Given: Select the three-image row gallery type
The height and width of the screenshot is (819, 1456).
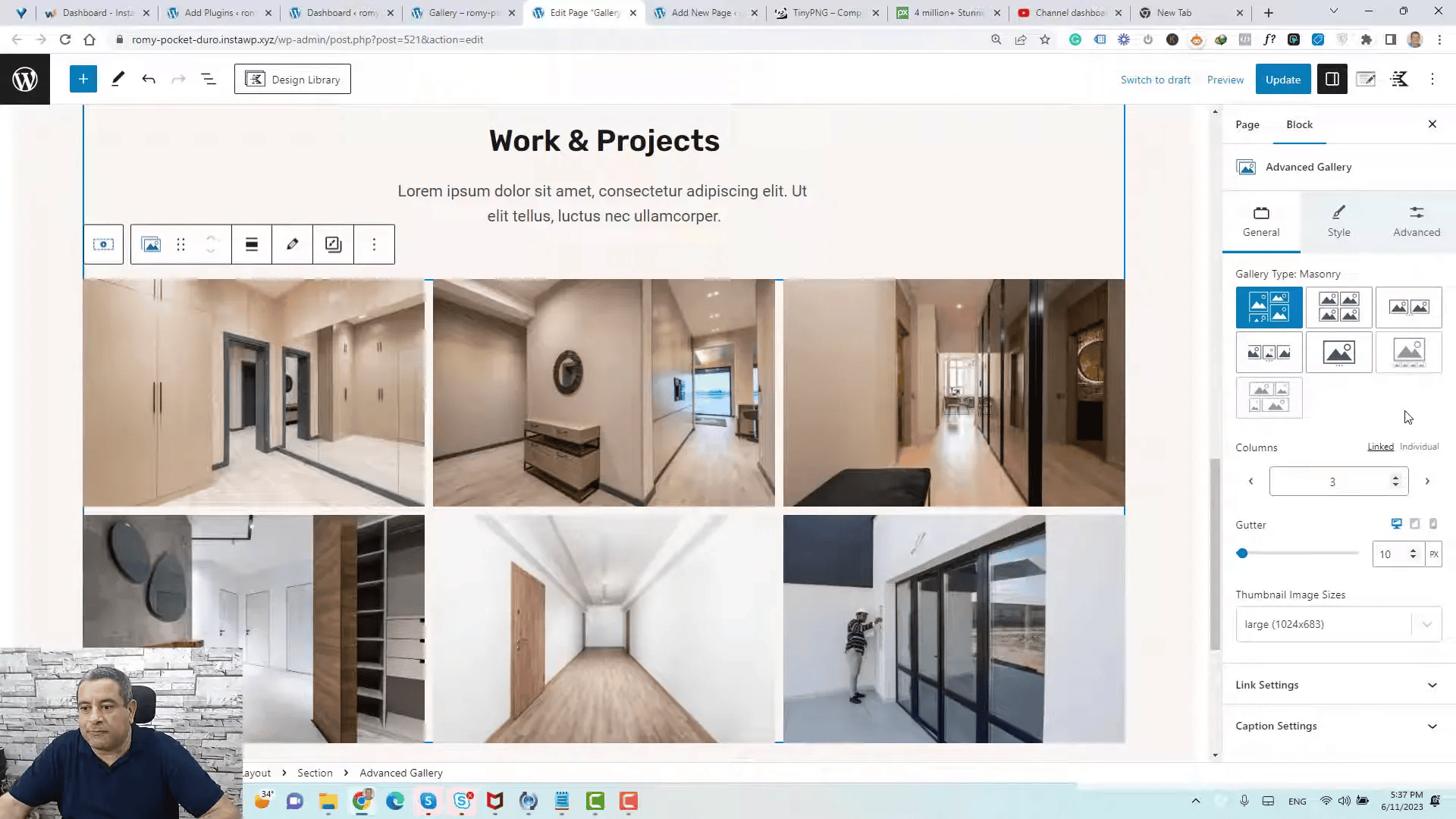Looking at the screenshot, I should pyautogui.click(x=1269, y=352).
